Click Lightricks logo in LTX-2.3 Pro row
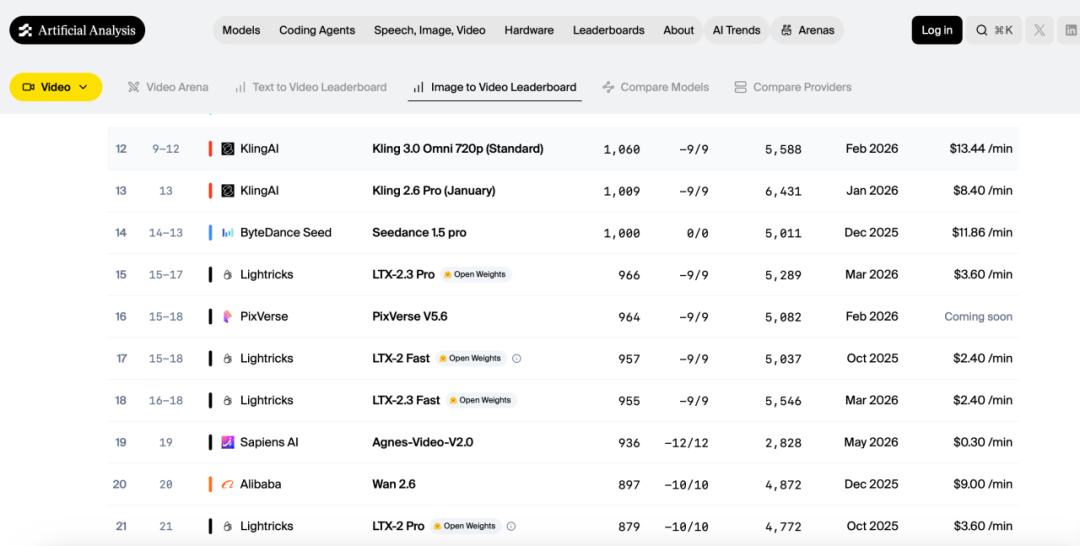This screenshot has height=546, width=1080. click(x=228, y=275)
